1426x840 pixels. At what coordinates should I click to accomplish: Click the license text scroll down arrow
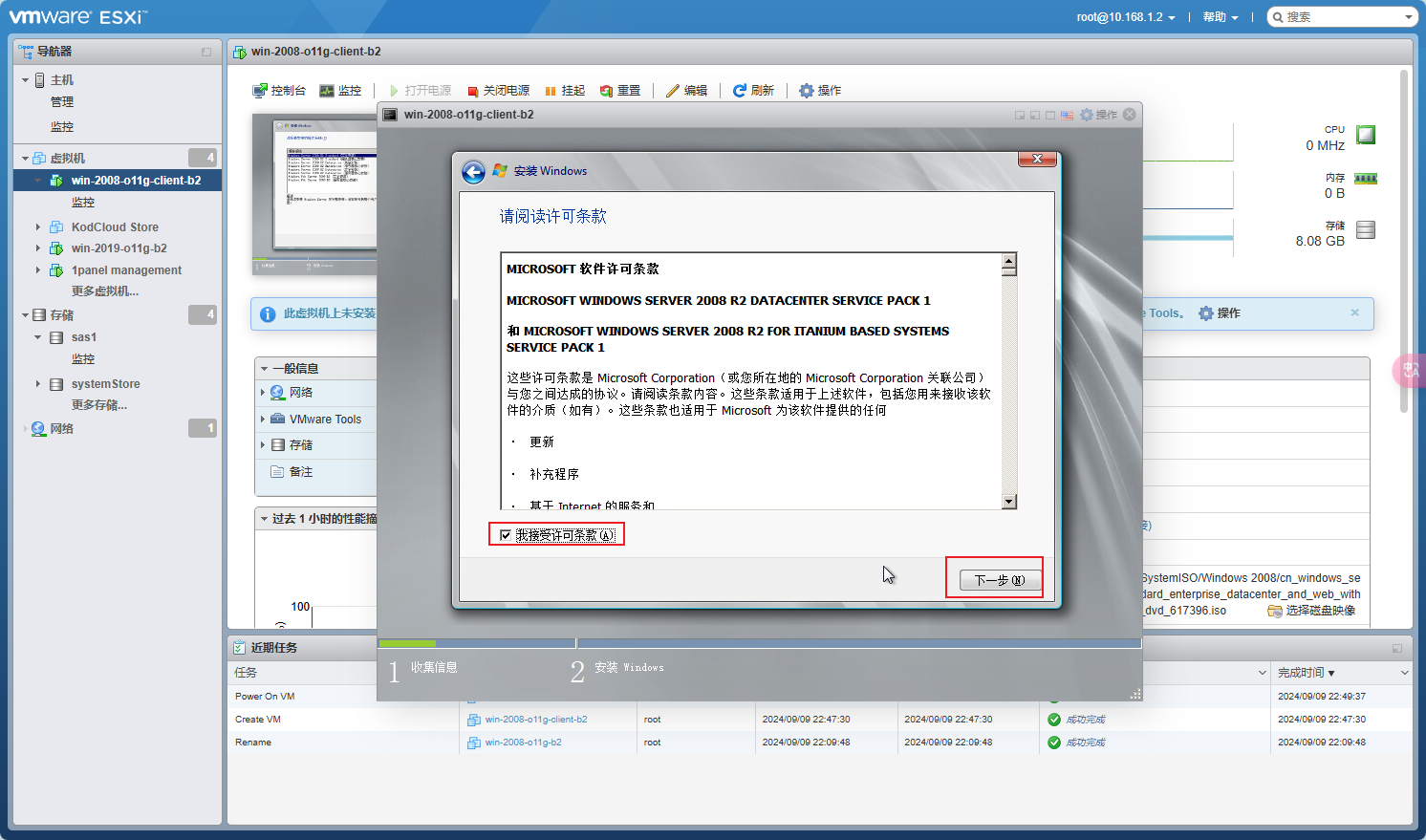point(1009,502)
